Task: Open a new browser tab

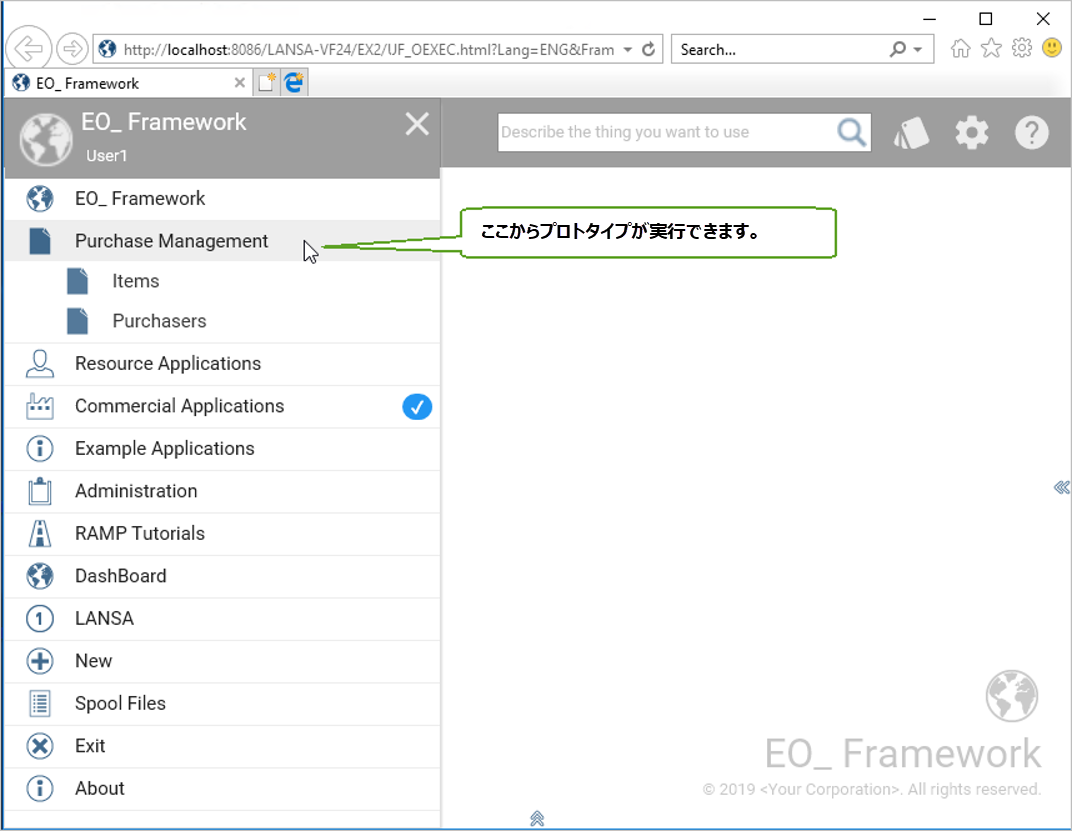Action: [266, 82]
